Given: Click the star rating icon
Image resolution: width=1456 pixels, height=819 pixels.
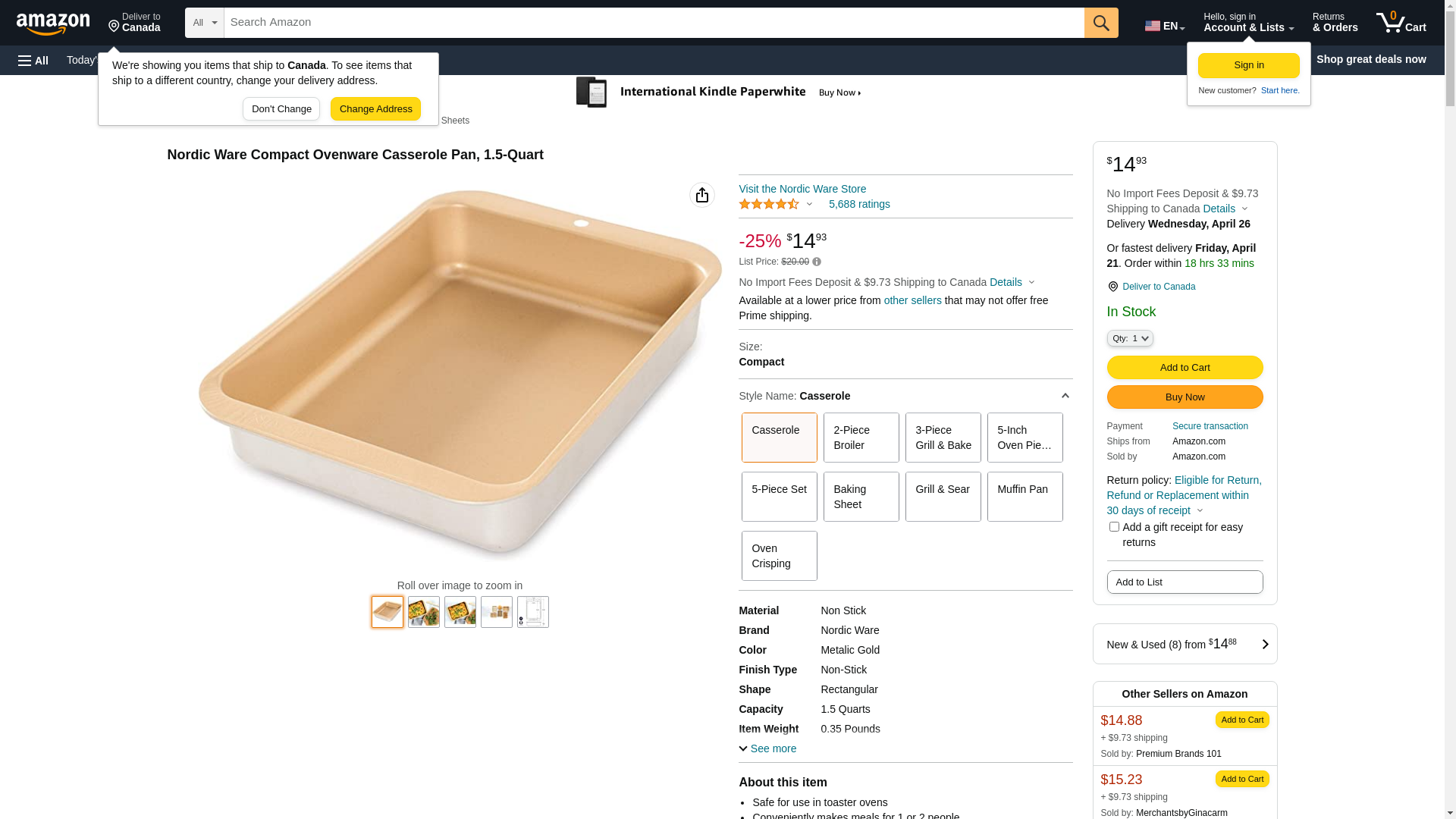Looking at the screenshot, I should tap(769, 204).
